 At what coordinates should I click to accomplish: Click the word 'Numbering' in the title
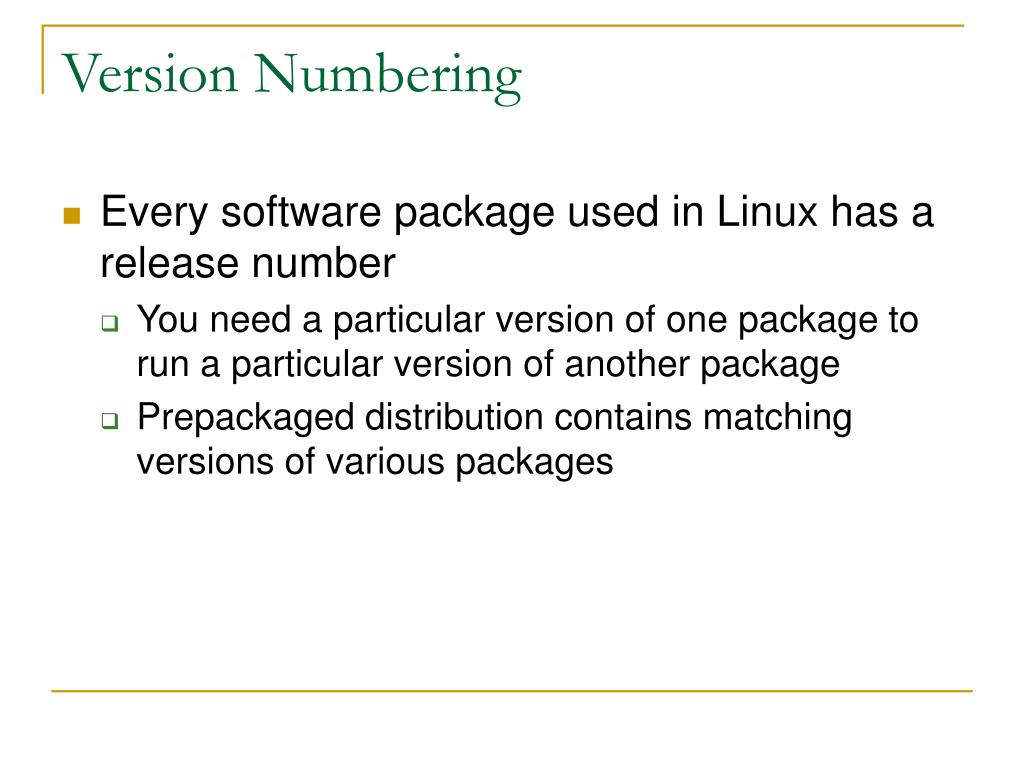pyautogui.click(x=388, y=76)
